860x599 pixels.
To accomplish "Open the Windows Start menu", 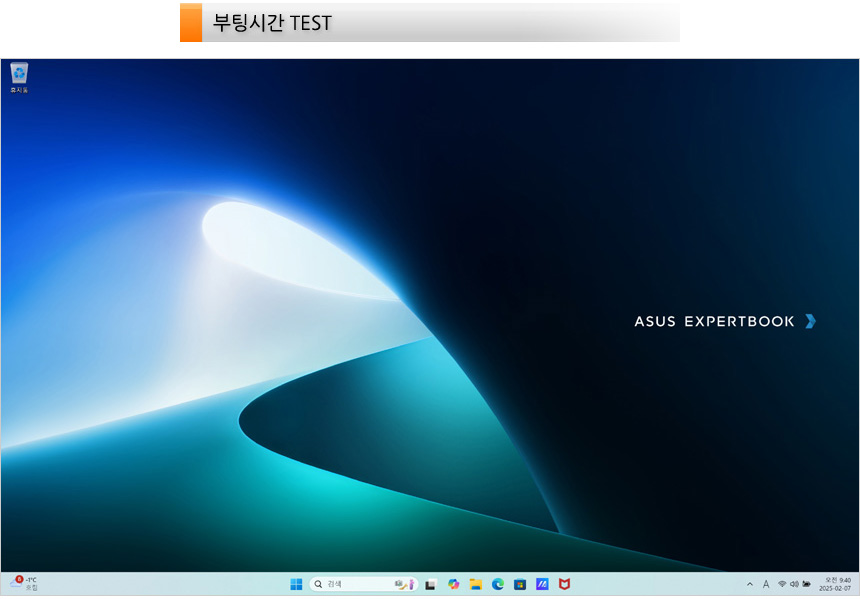I will click(296, 584).
